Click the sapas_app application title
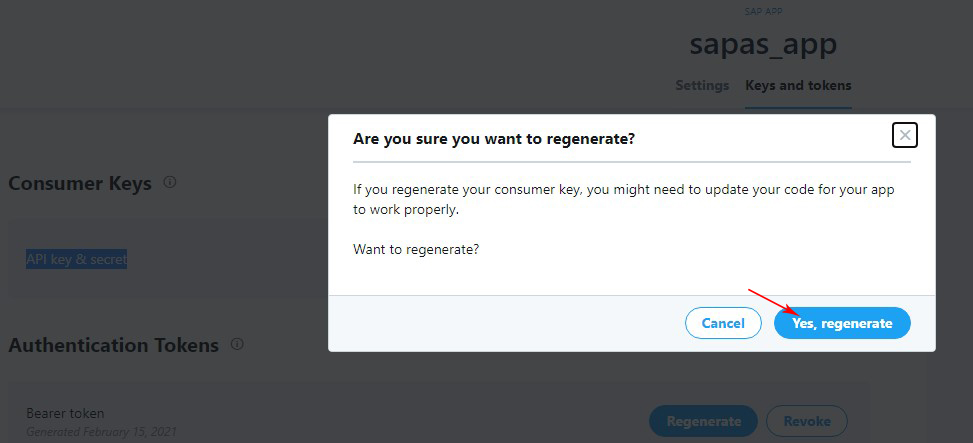The width and height of the screenshot is (973, 443). (x=763, y=44)
